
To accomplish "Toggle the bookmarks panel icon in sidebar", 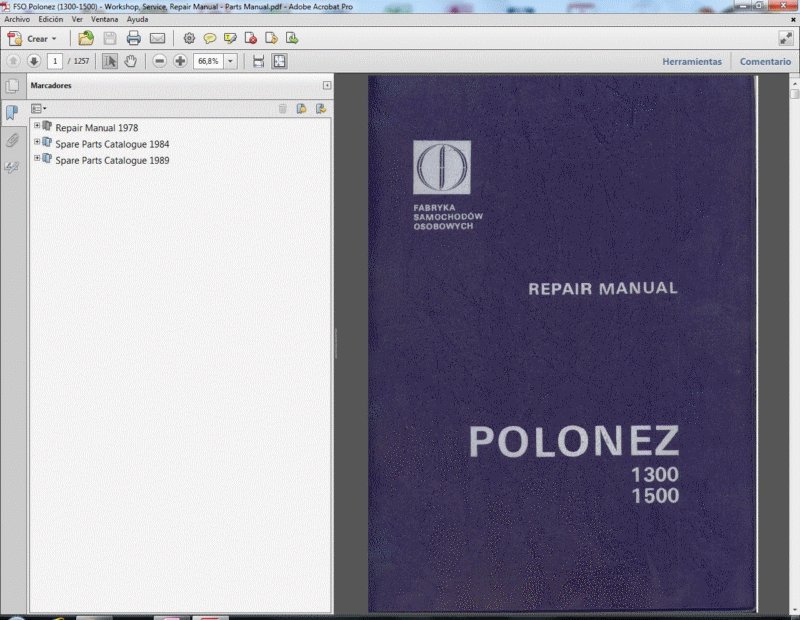I will coord(12,112).
